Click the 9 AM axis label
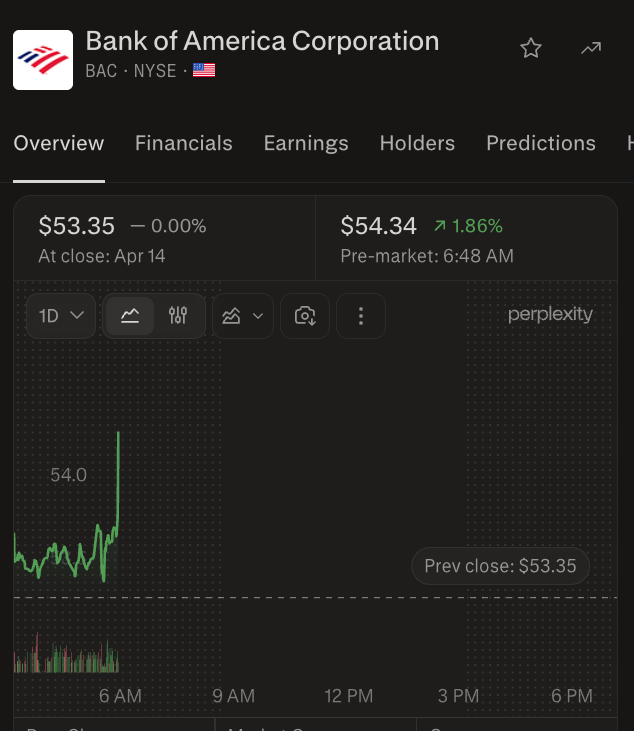 click(234, 696)
